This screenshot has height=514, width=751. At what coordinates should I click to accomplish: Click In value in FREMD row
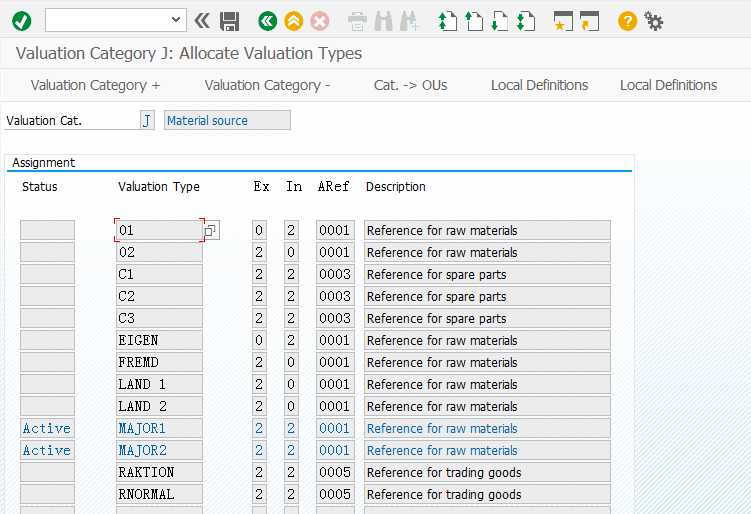291,363
